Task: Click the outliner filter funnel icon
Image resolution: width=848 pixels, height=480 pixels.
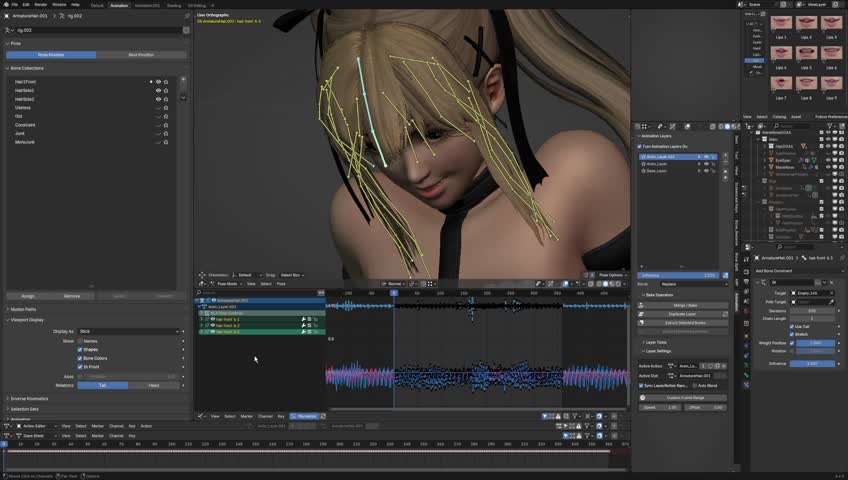Action: [829, 126]
